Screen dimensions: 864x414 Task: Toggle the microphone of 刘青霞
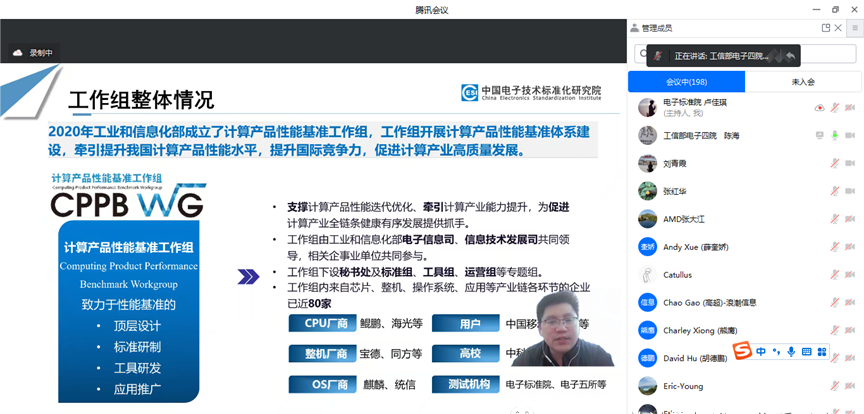point(835,163)
